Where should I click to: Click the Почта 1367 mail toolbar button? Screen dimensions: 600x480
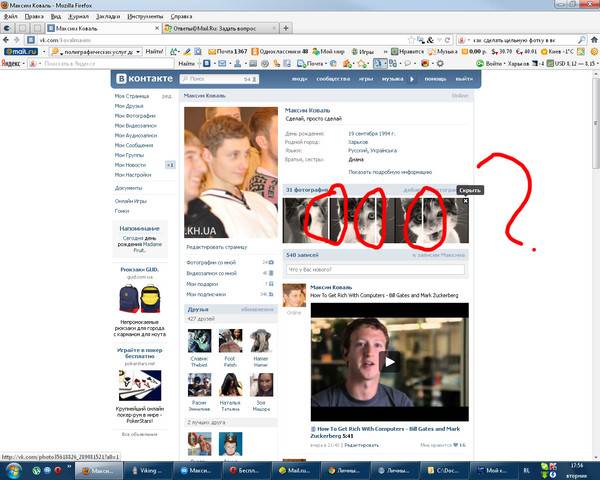(x=228, y=51)
